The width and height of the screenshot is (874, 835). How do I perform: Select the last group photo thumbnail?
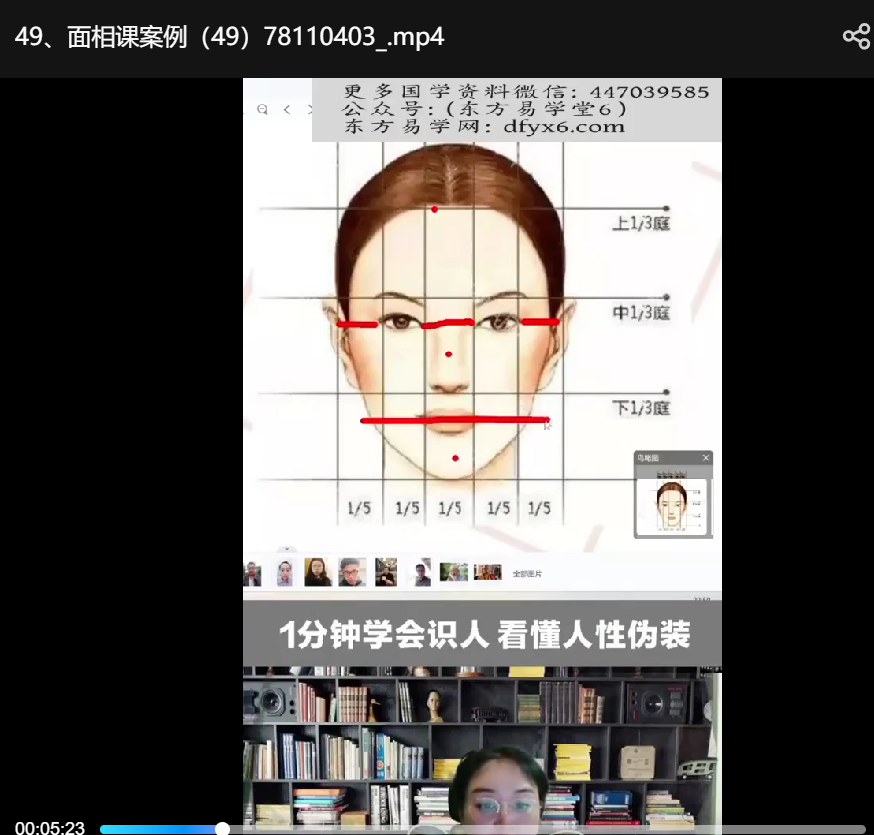pyautogui.click(x=488, y=572)
